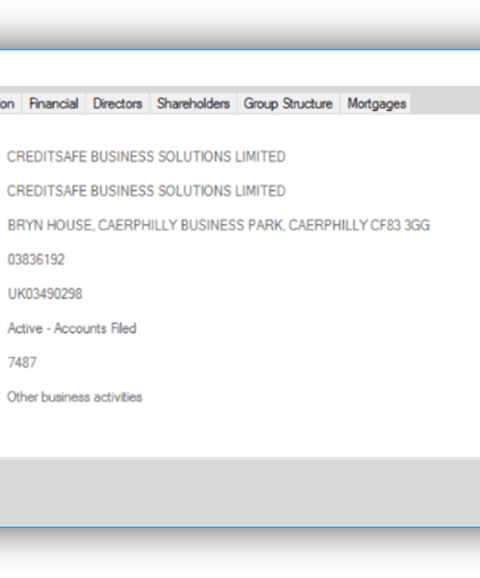The width and height of the screenshot is (480, 578).
Task: Click the white header strip above the tabs
Action: (240, 68)
